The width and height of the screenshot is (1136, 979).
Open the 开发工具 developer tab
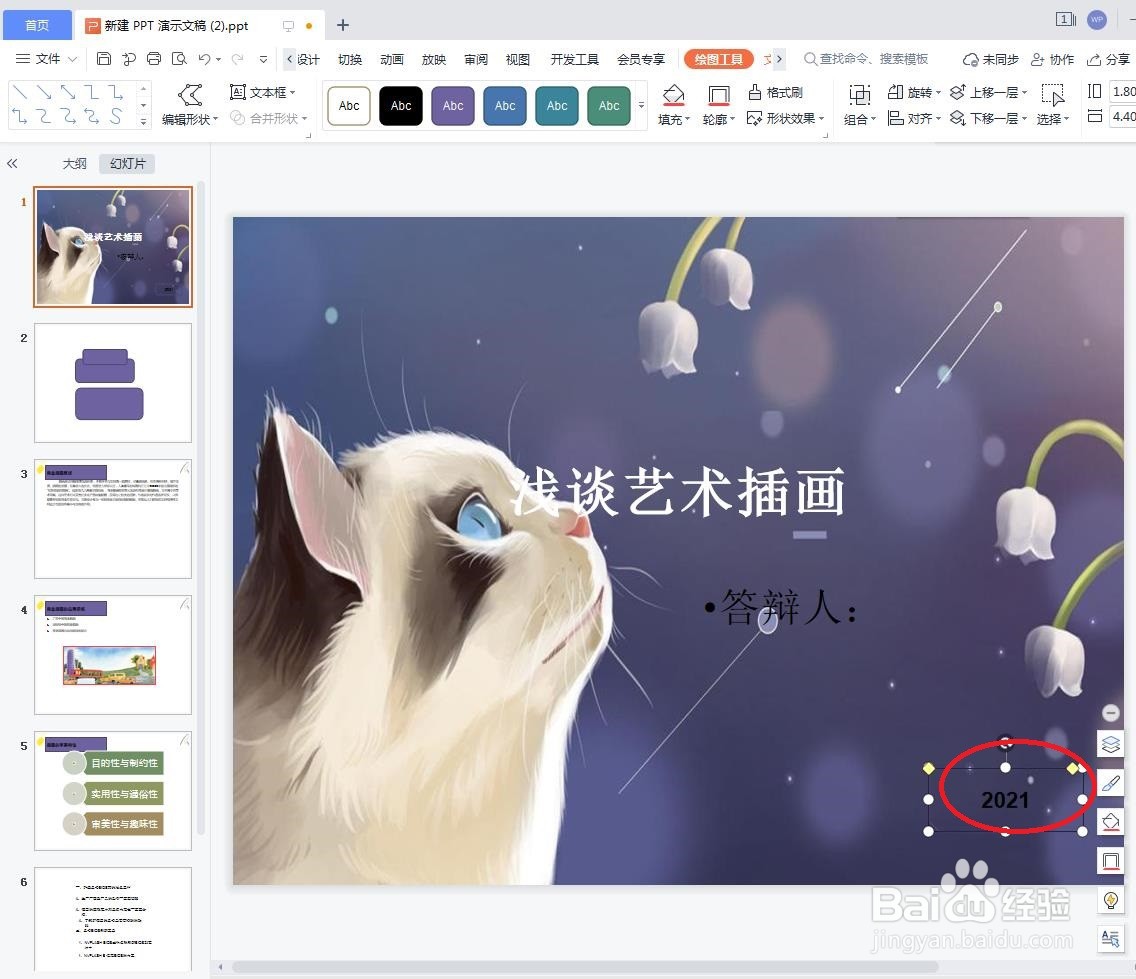coord(575,59)
